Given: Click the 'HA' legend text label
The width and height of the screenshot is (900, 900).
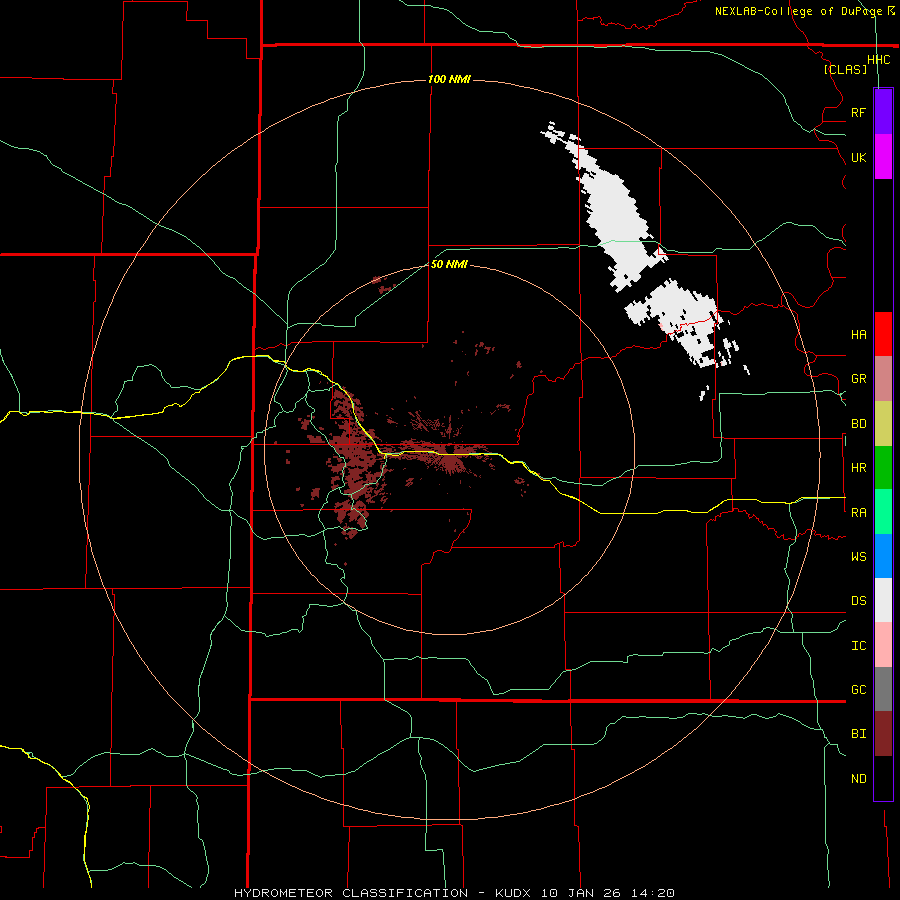Looking at the screenshot, I should pyautogui.click(x=858, y=335).
